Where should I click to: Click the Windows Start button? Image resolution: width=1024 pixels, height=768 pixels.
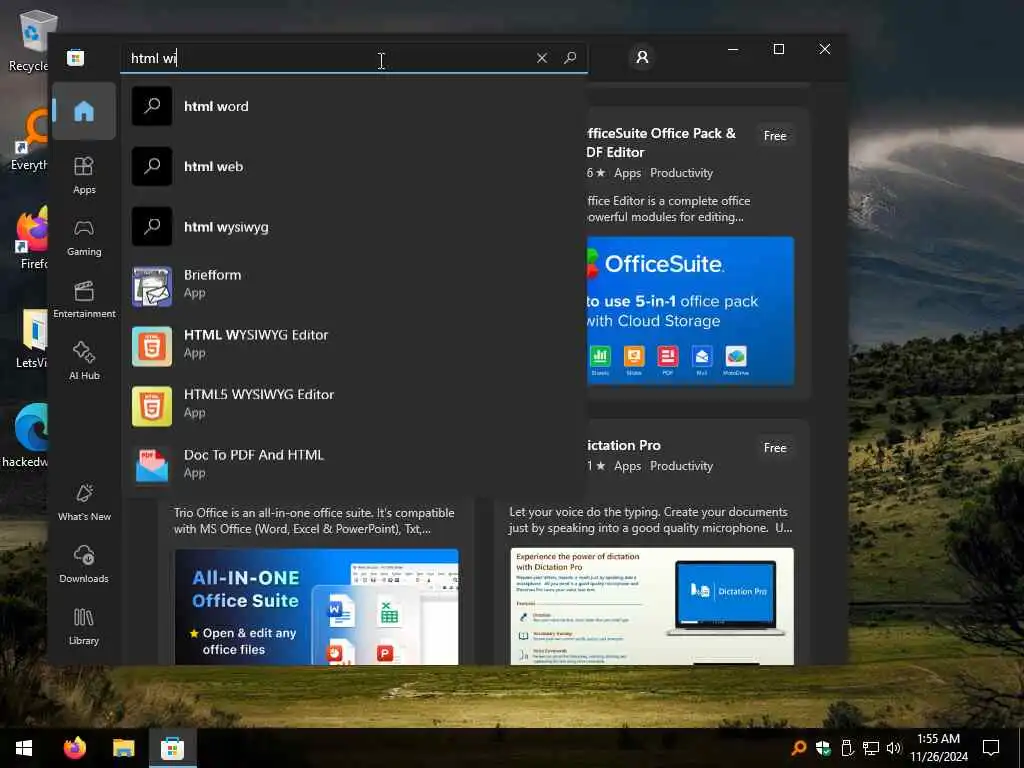(24, 748)
